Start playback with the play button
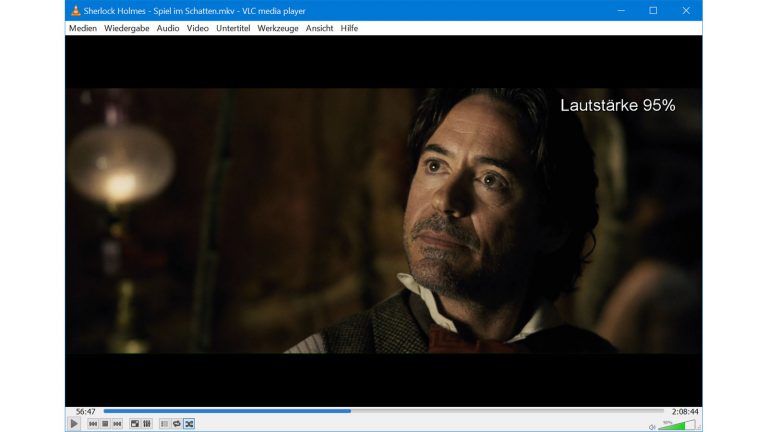The image size is (768, 432). pos(74,424)
